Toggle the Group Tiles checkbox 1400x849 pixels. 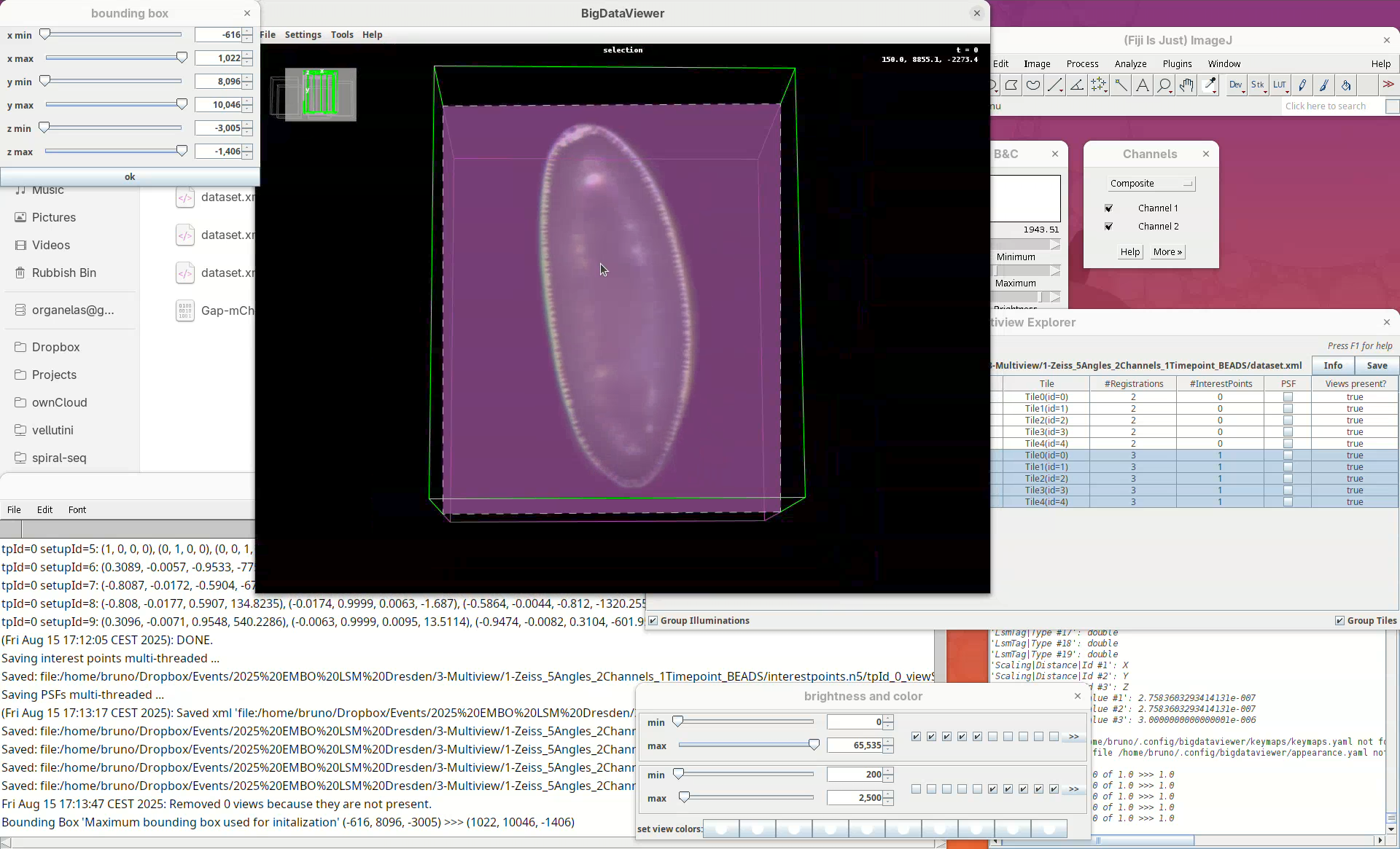(x=1339, y=621)
